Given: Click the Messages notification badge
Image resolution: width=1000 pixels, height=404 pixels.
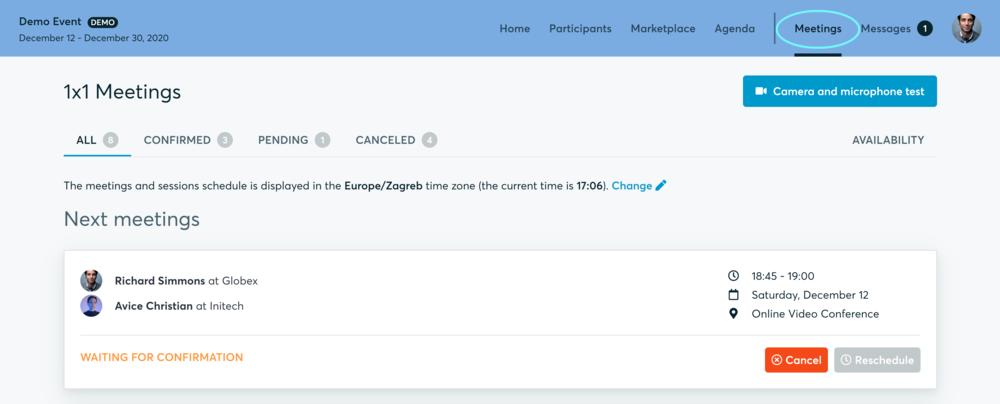Looking at the screenshot, I should pyautogui.click(x=925, y=29).
